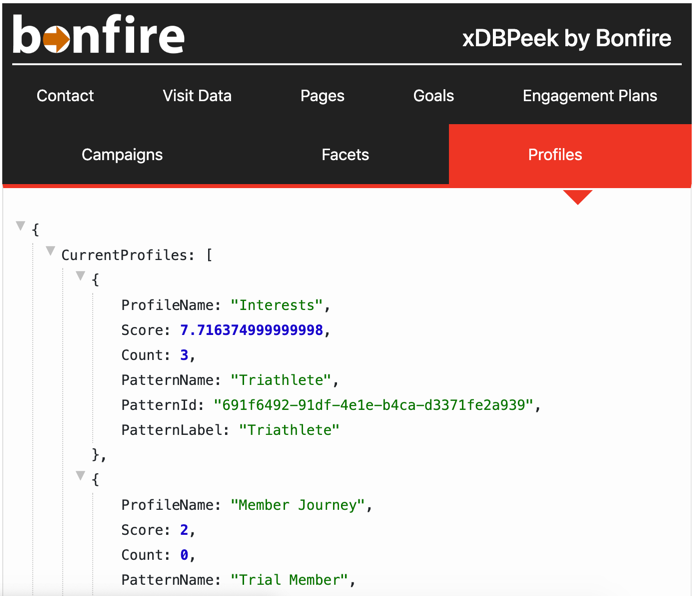The width and height of the screenshot is (693, 596).
Task: Open the Pages tab
Action: click(x=322, y=95)
